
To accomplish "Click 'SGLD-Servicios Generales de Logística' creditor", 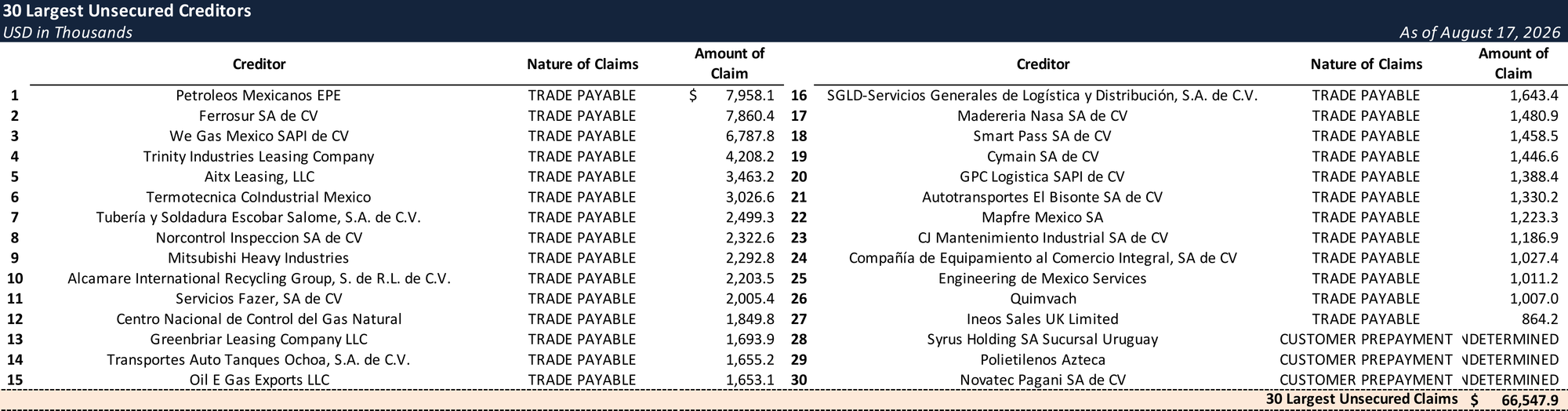I will coord(1043,96).
